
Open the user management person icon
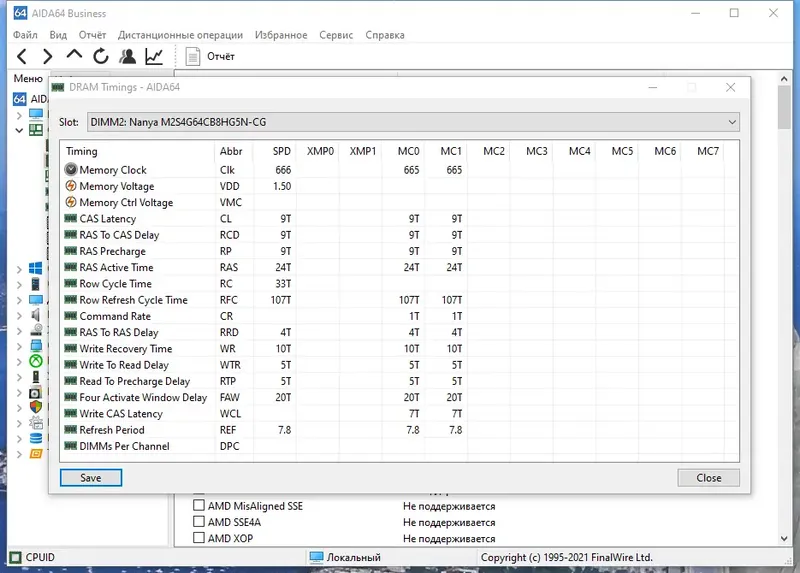(128, 56)
